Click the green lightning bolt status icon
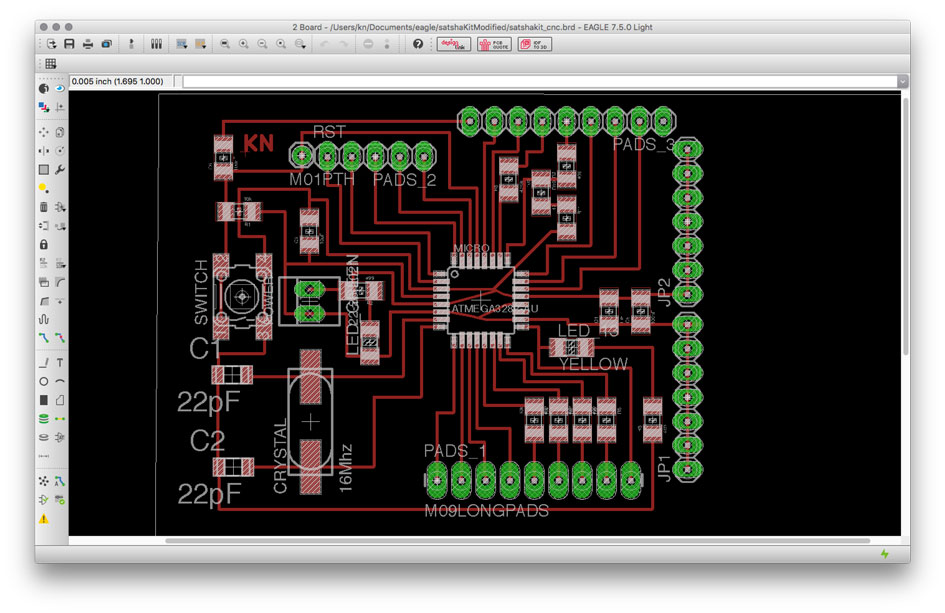 885,553
